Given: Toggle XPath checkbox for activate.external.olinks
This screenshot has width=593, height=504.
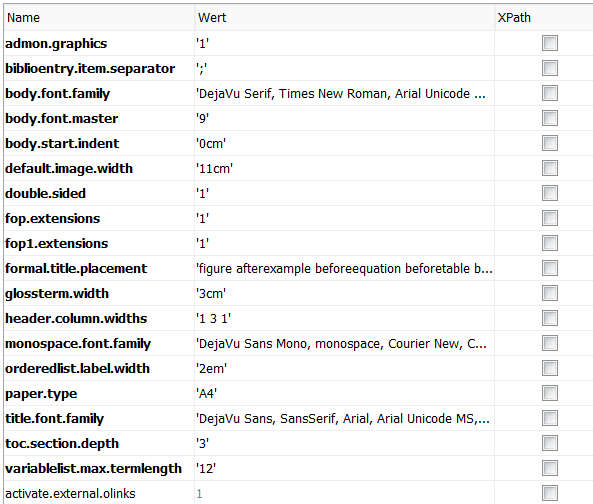Looking at the screenshot, I should coord(550,493).
